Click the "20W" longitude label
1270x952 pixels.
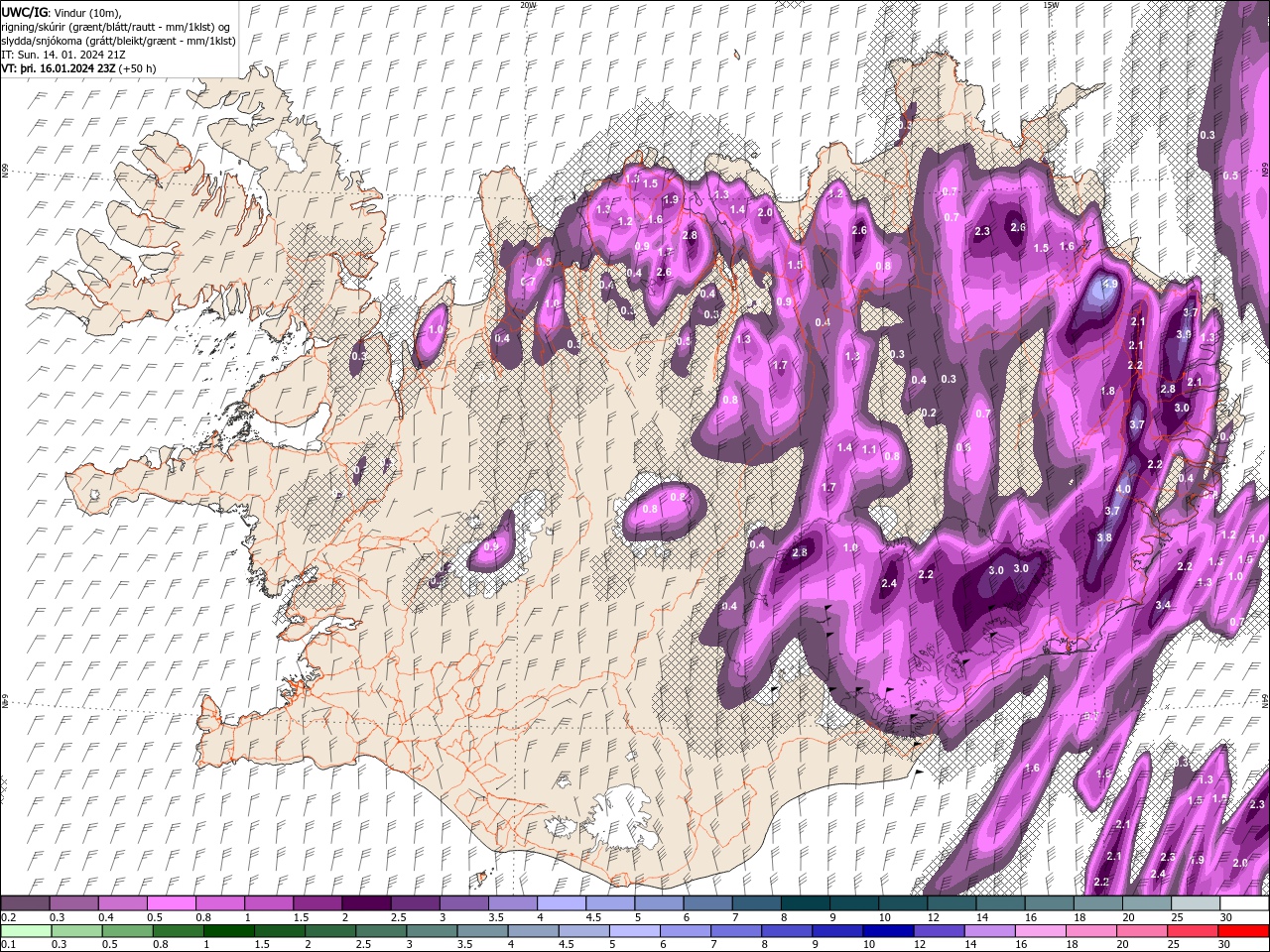click(x=528, y=5)
